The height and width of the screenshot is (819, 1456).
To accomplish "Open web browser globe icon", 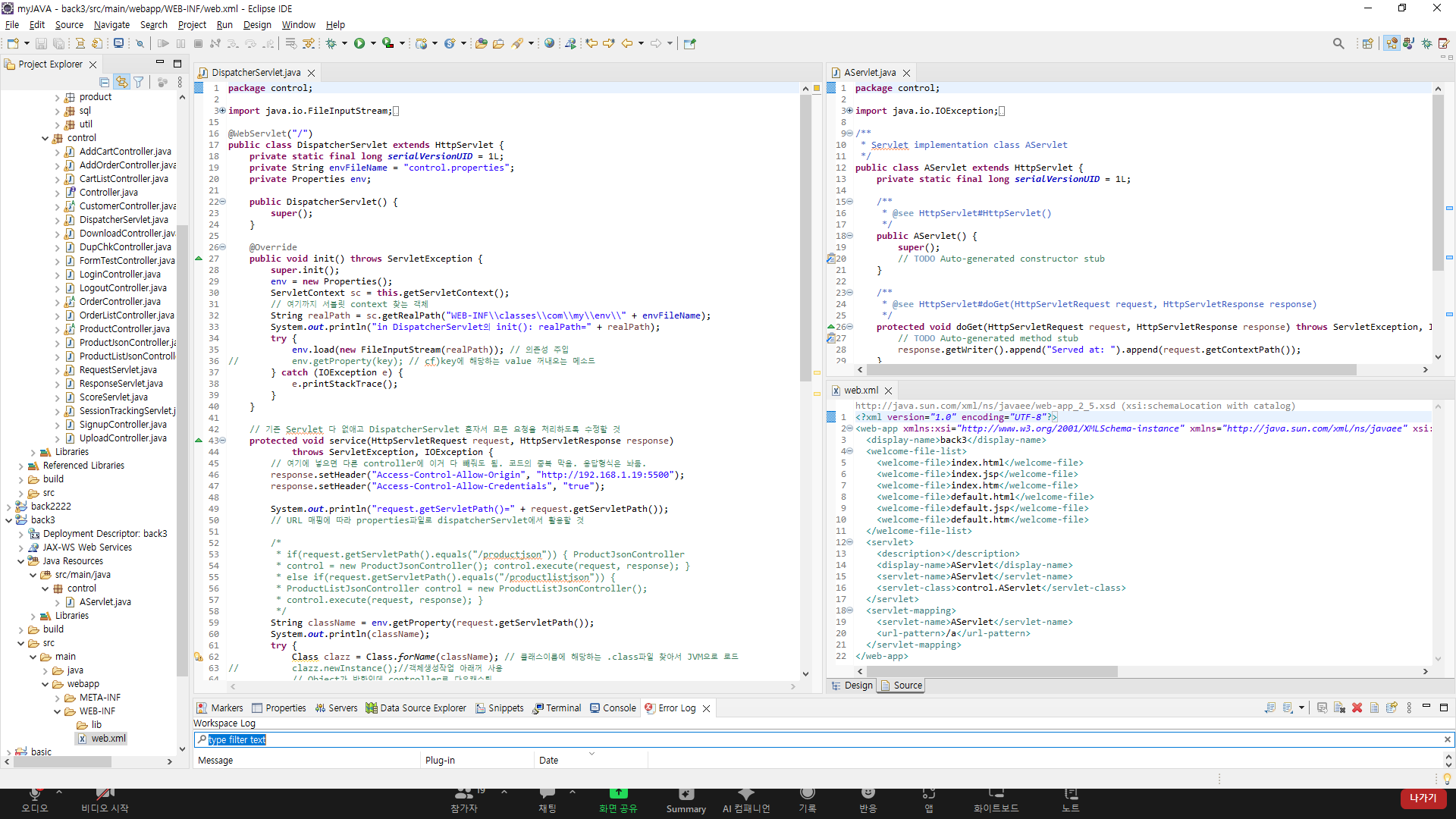I will 549,44.
